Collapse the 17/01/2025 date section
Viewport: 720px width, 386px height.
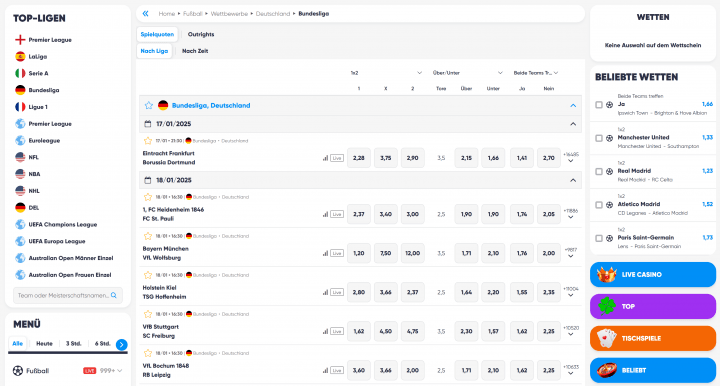pyautogui.click(x=573, y=124)
